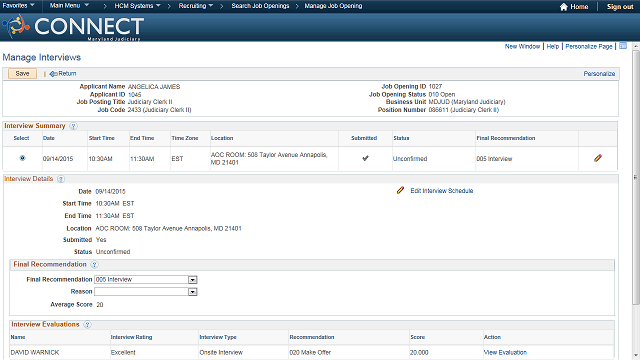Click the Help link

pos(553,47)
